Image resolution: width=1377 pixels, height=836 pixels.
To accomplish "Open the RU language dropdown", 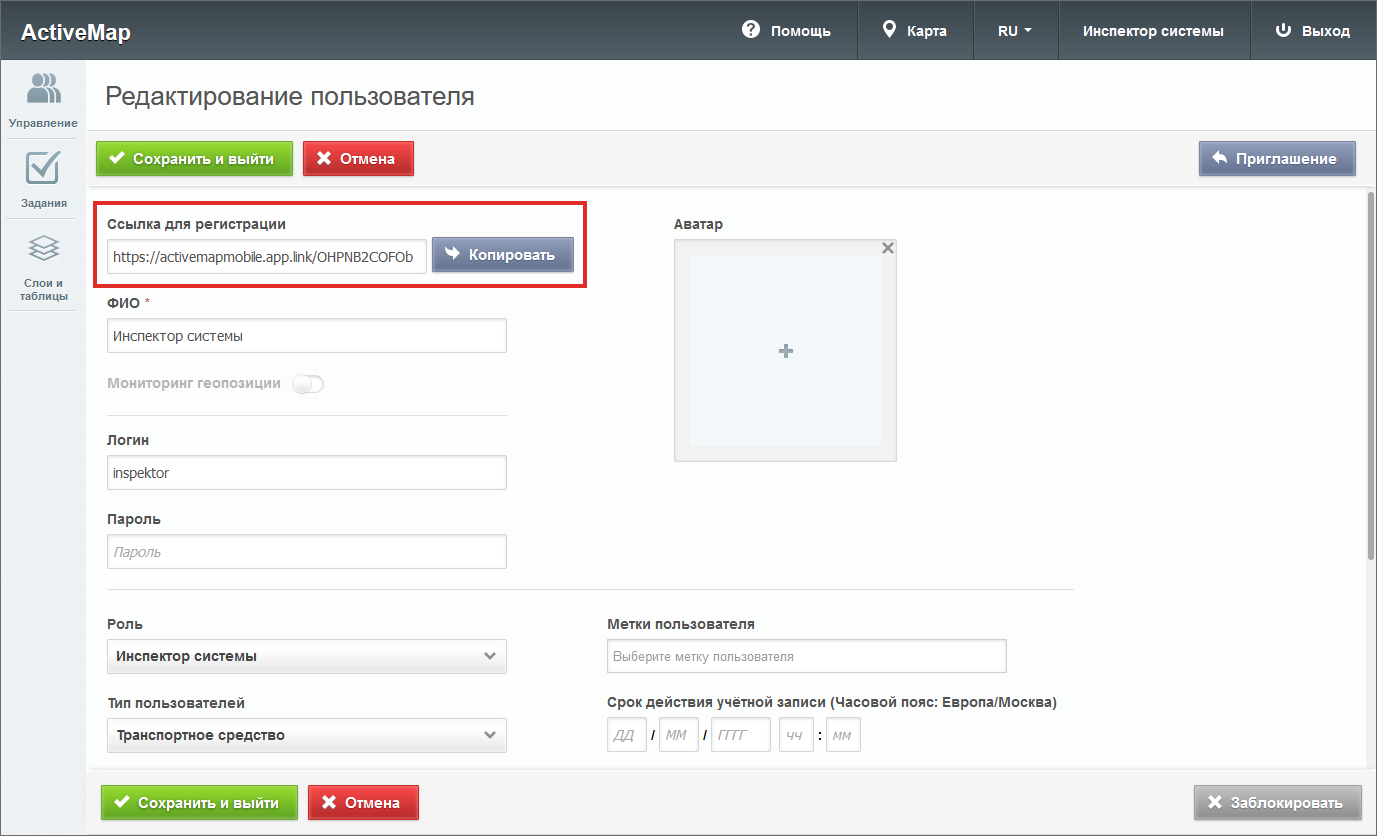I will click(1014, 31).
